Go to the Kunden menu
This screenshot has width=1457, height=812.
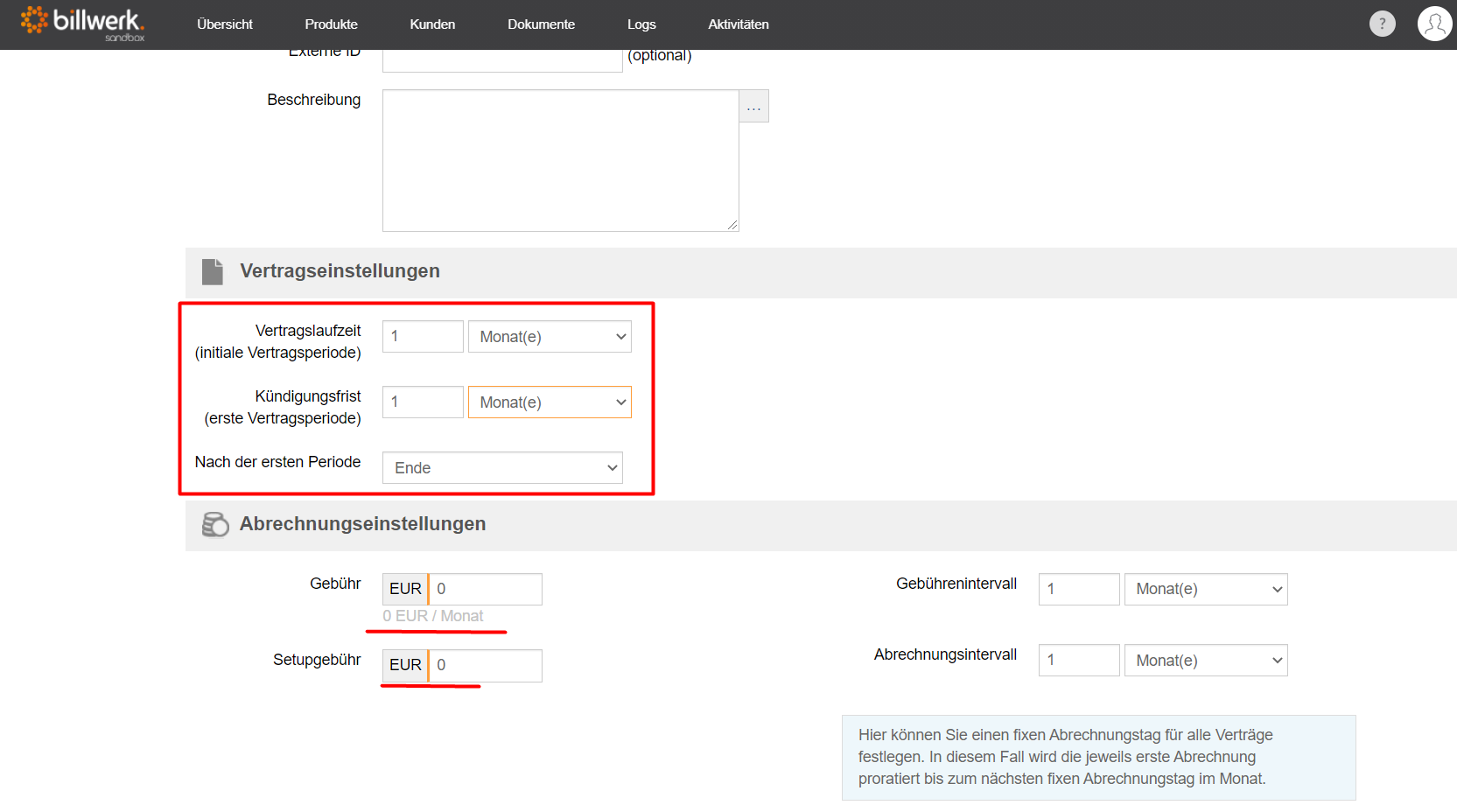(432, 24)
